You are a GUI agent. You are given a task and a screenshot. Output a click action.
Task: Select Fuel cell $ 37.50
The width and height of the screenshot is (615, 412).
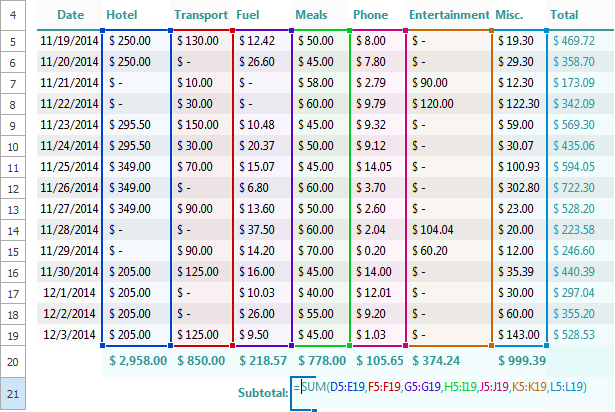(x=257, y=230)
